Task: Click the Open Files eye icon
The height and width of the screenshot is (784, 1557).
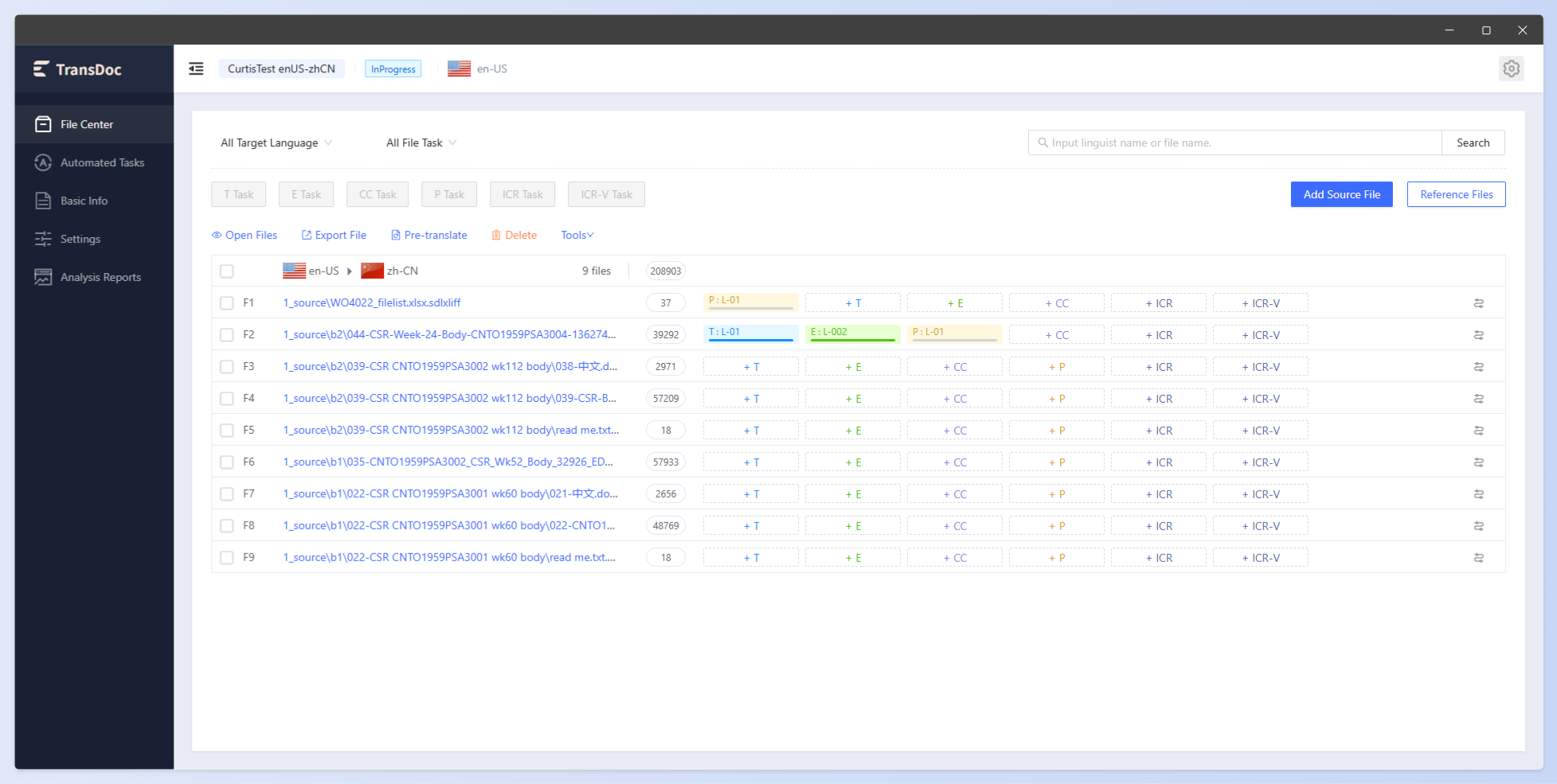Action: 217,235
